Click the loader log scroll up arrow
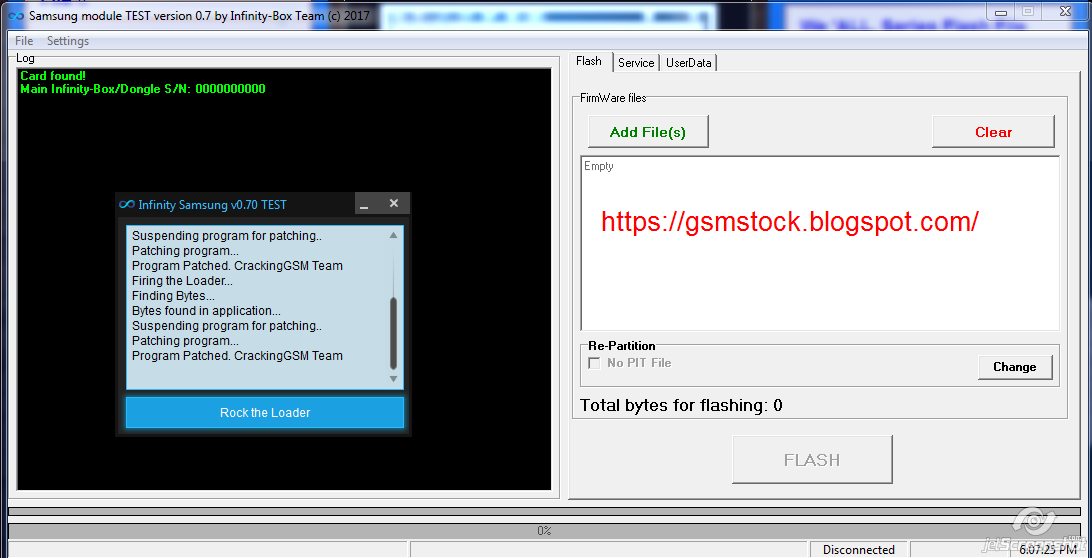The height and width of the screenshot is (558, 1092). point(393,235)
